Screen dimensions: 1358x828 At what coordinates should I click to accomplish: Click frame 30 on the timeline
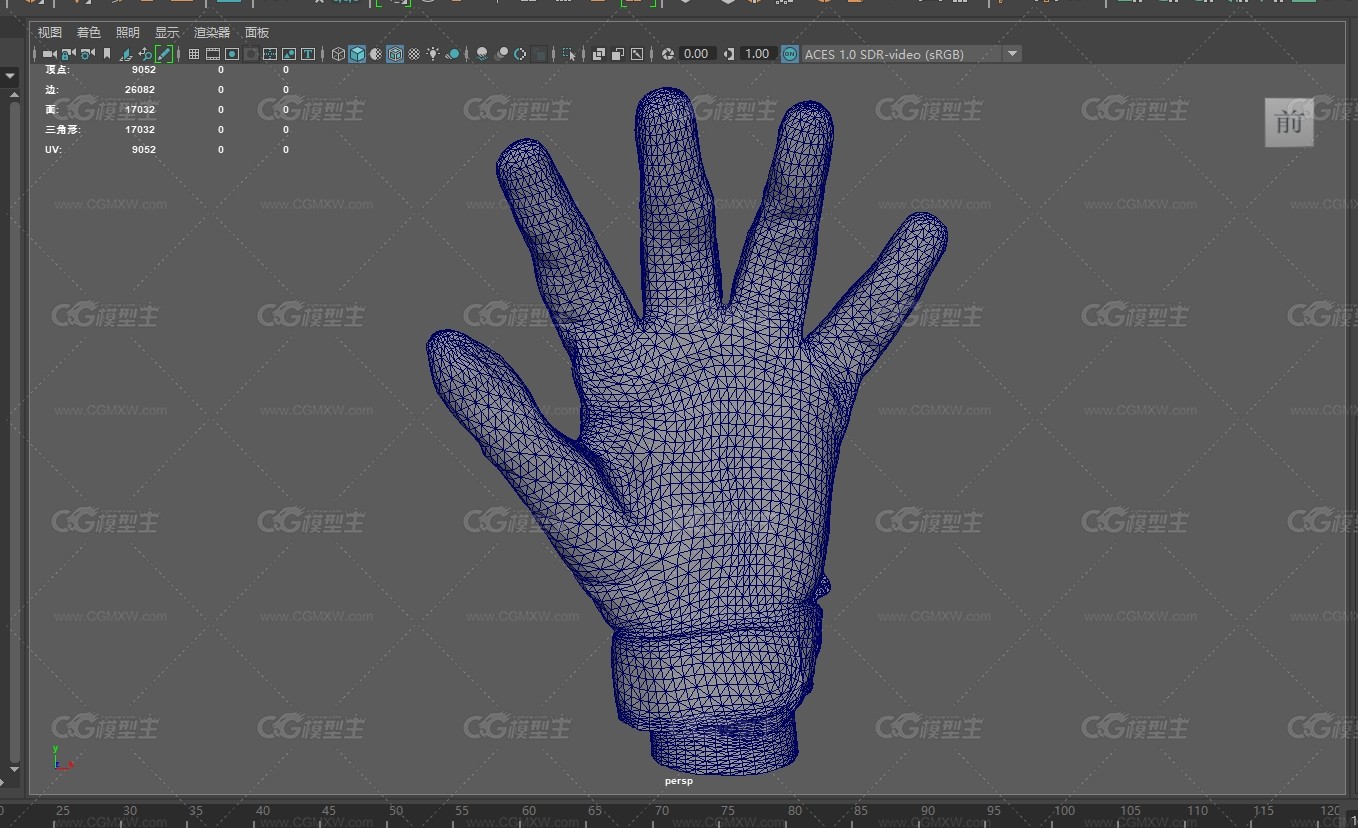tap(129, 811)
